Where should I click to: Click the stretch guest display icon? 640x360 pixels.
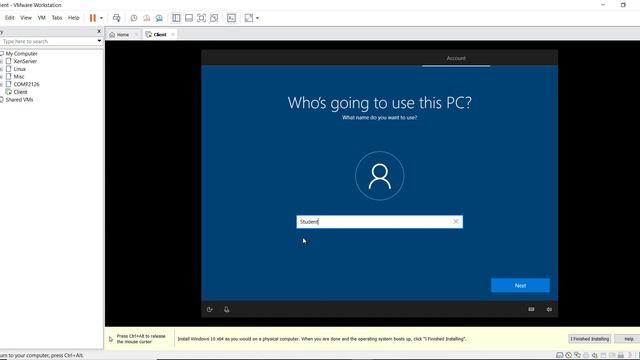pos(249,18)
